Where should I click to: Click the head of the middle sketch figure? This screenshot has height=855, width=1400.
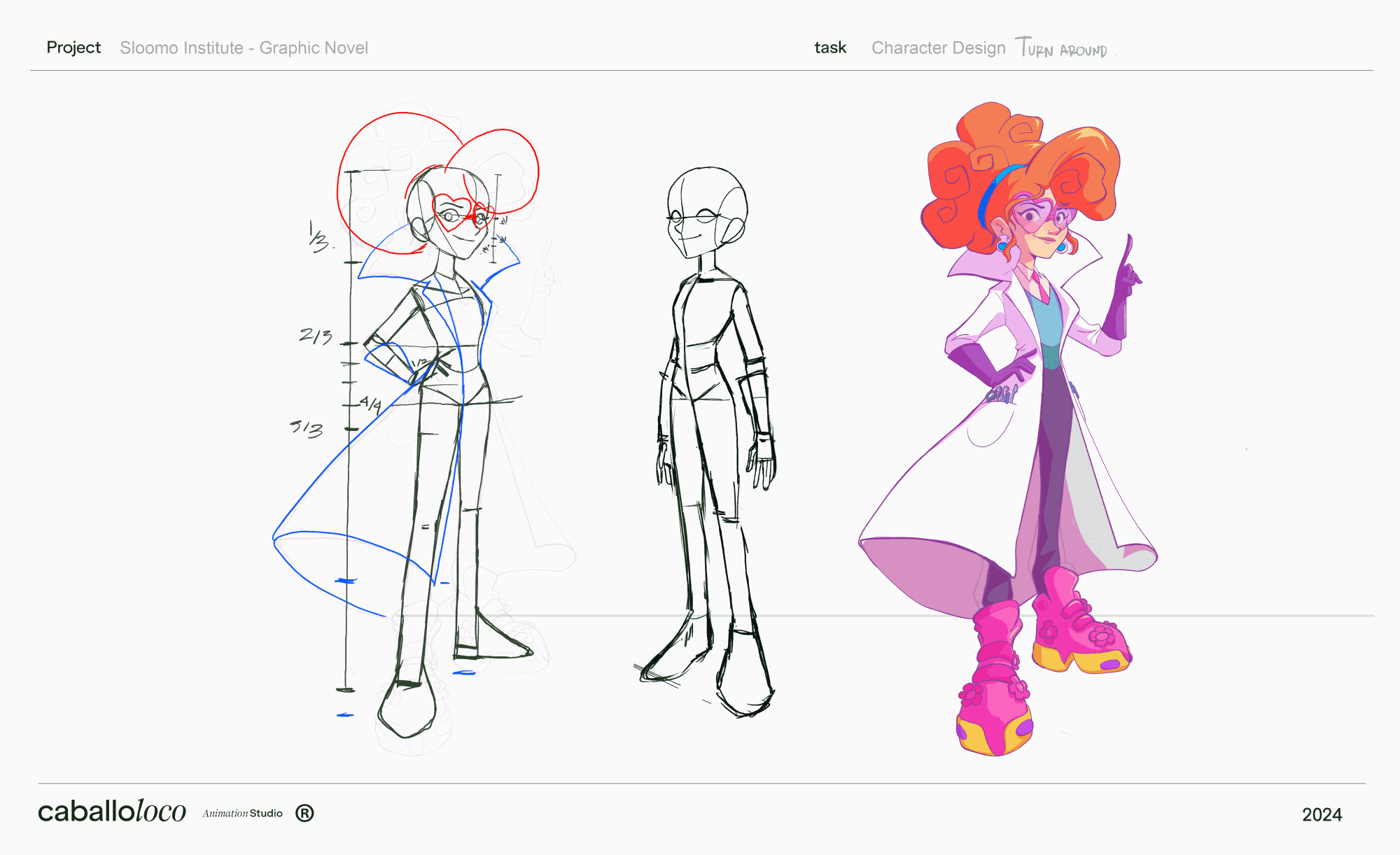707,213
